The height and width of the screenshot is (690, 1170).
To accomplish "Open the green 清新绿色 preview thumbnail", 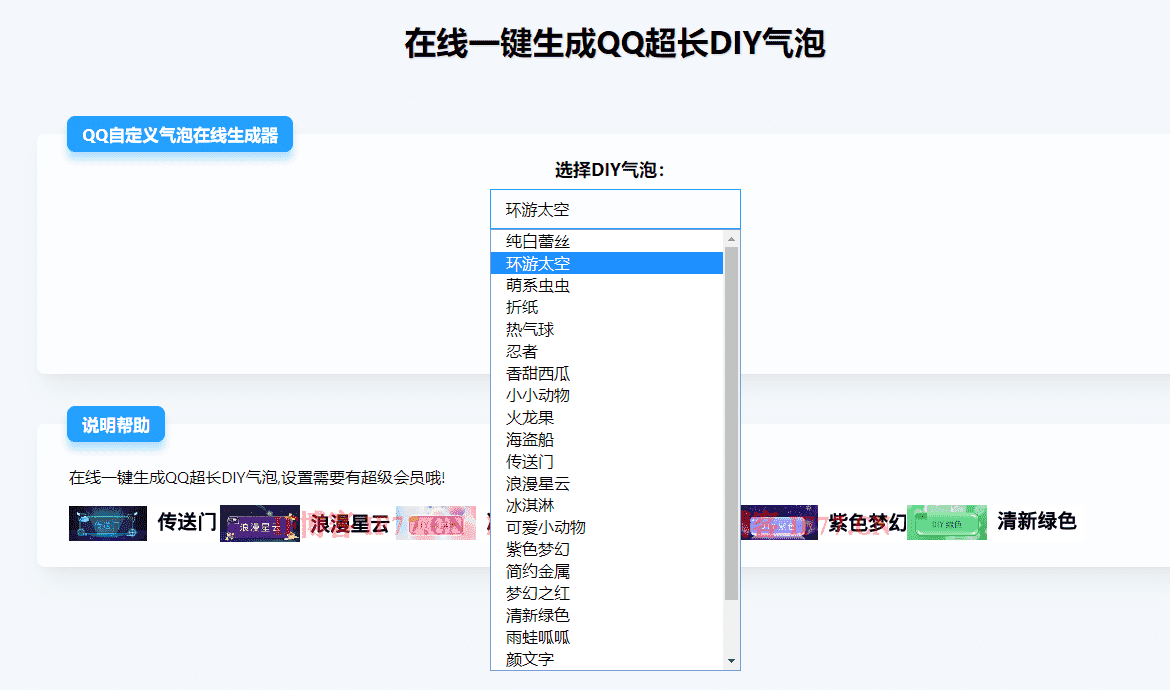I will point(947,522).
